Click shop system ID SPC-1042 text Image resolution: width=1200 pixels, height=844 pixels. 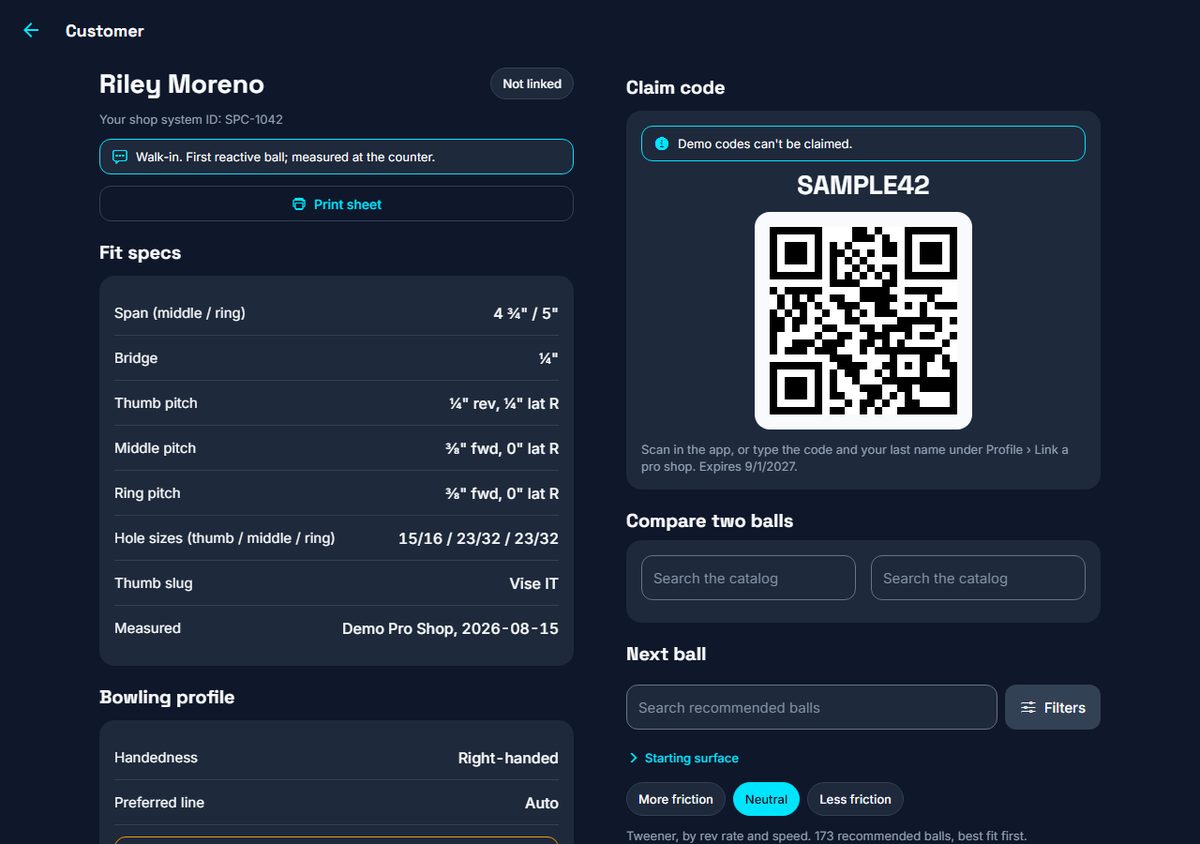(x=191, y=120)
